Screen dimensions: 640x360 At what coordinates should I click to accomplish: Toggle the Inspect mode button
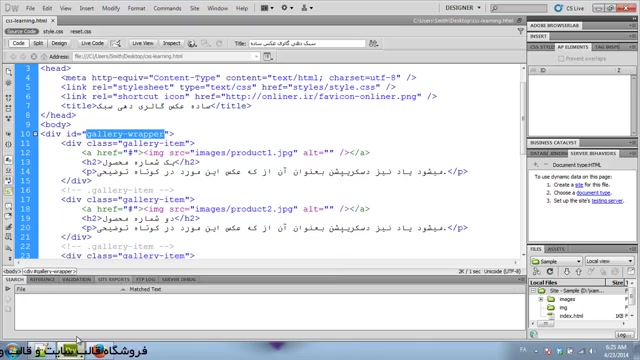pos(171,43)
